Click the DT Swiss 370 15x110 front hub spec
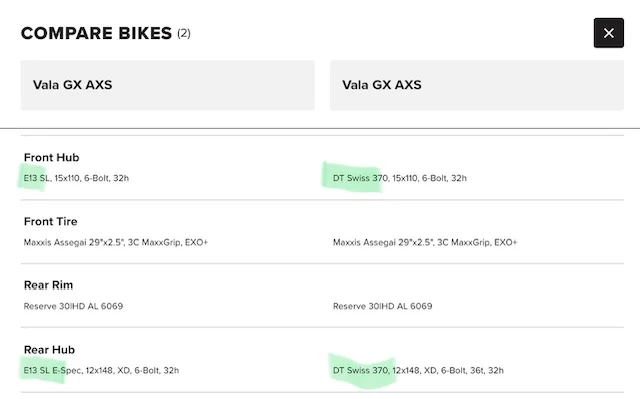The image size is (640, 399). (x=400, y=178)
